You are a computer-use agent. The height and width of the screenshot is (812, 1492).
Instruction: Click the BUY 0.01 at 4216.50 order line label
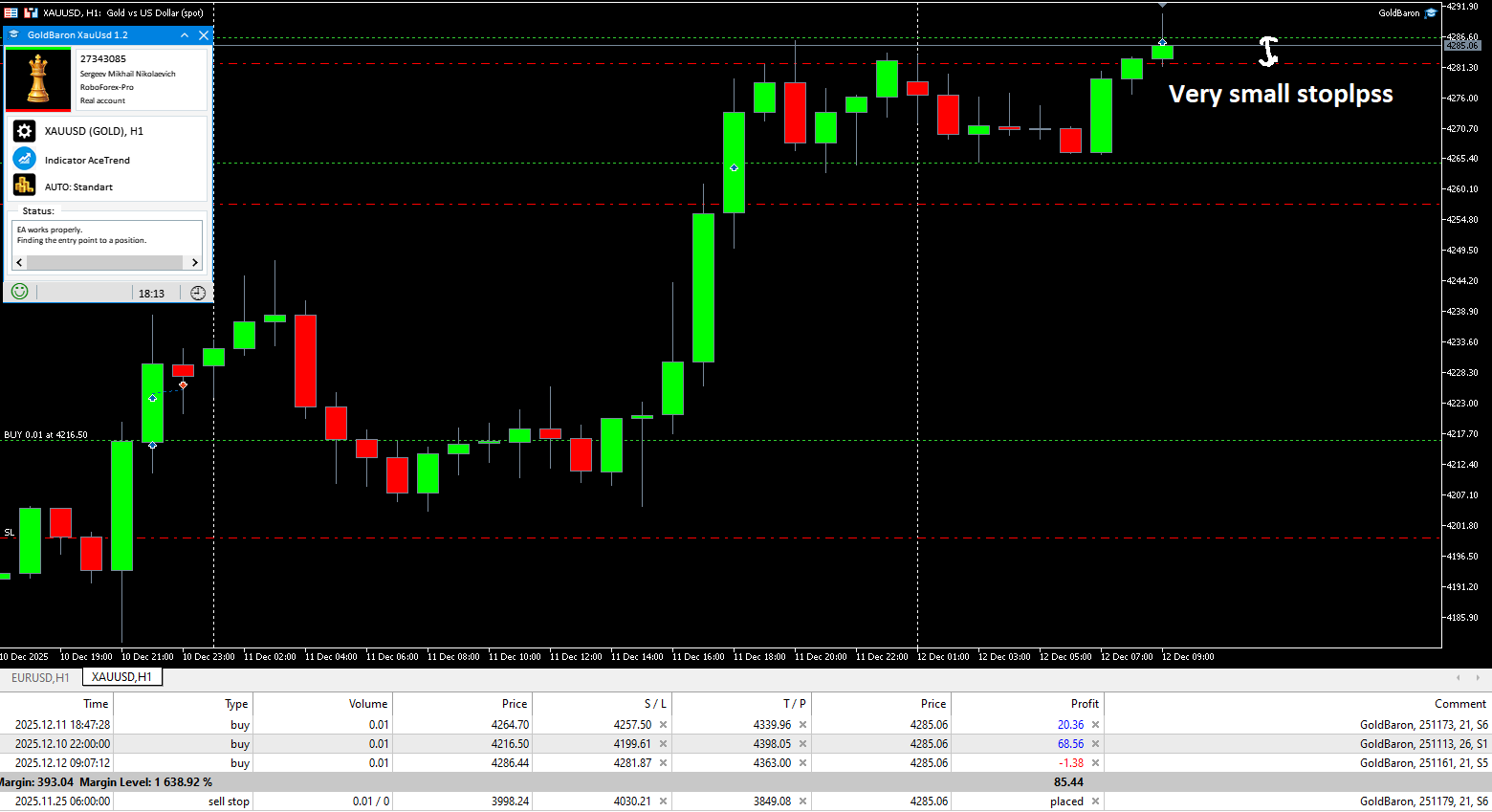pyautogui.click(x=46, y=435)
